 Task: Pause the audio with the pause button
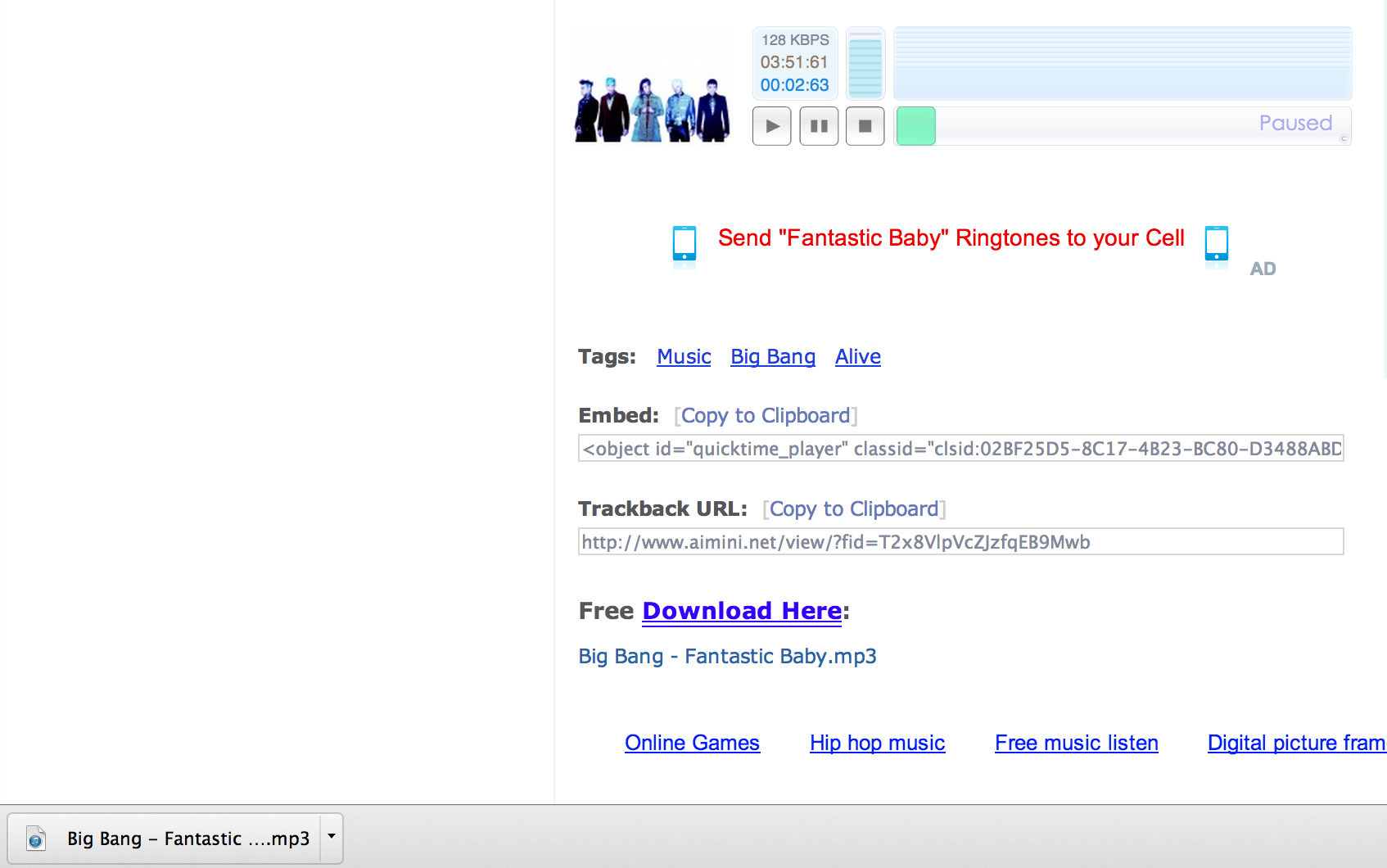[x=819, y=126]
